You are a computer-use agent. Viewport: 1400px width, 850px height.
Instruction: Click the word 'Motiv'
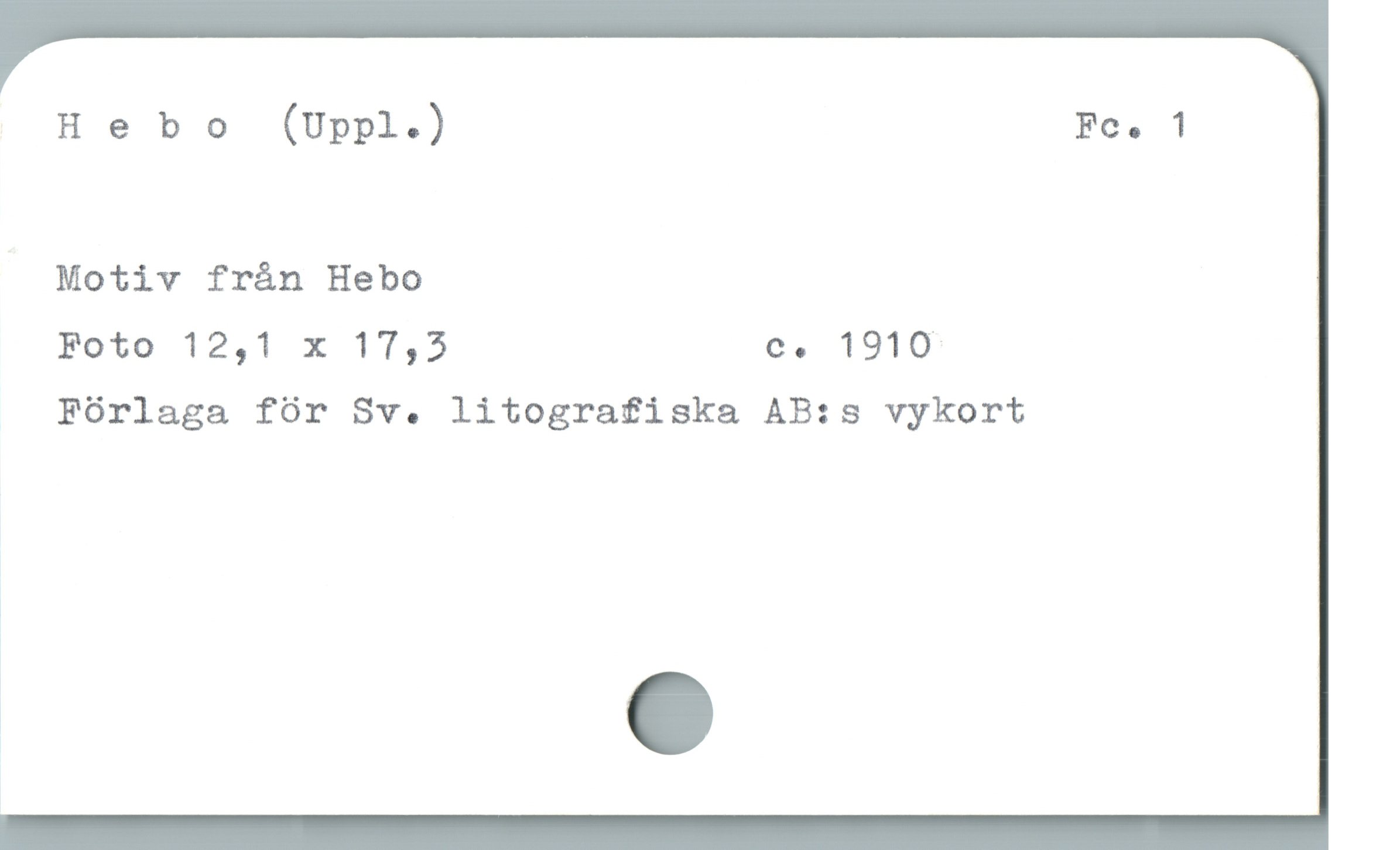118,279
